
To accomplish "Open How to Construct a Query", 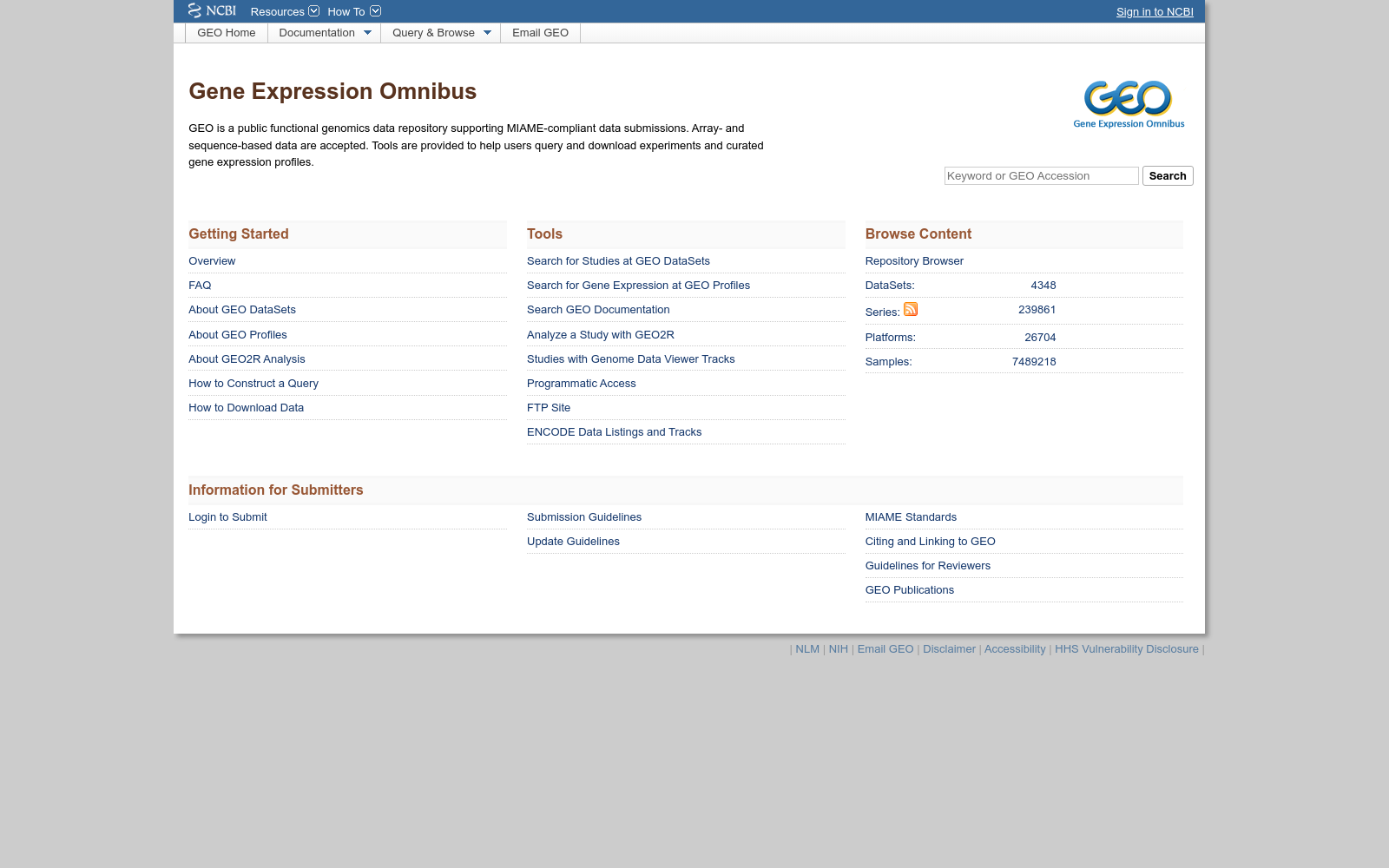I will point(253,384).
